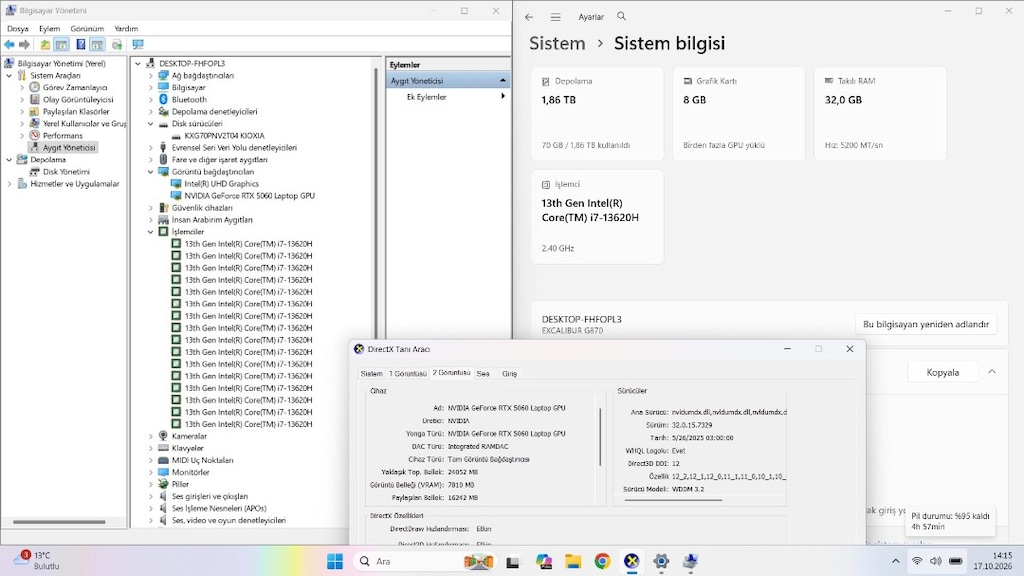
Task: Open the Depolama 1,86 TB card
Action: click(x=597, y=114)
